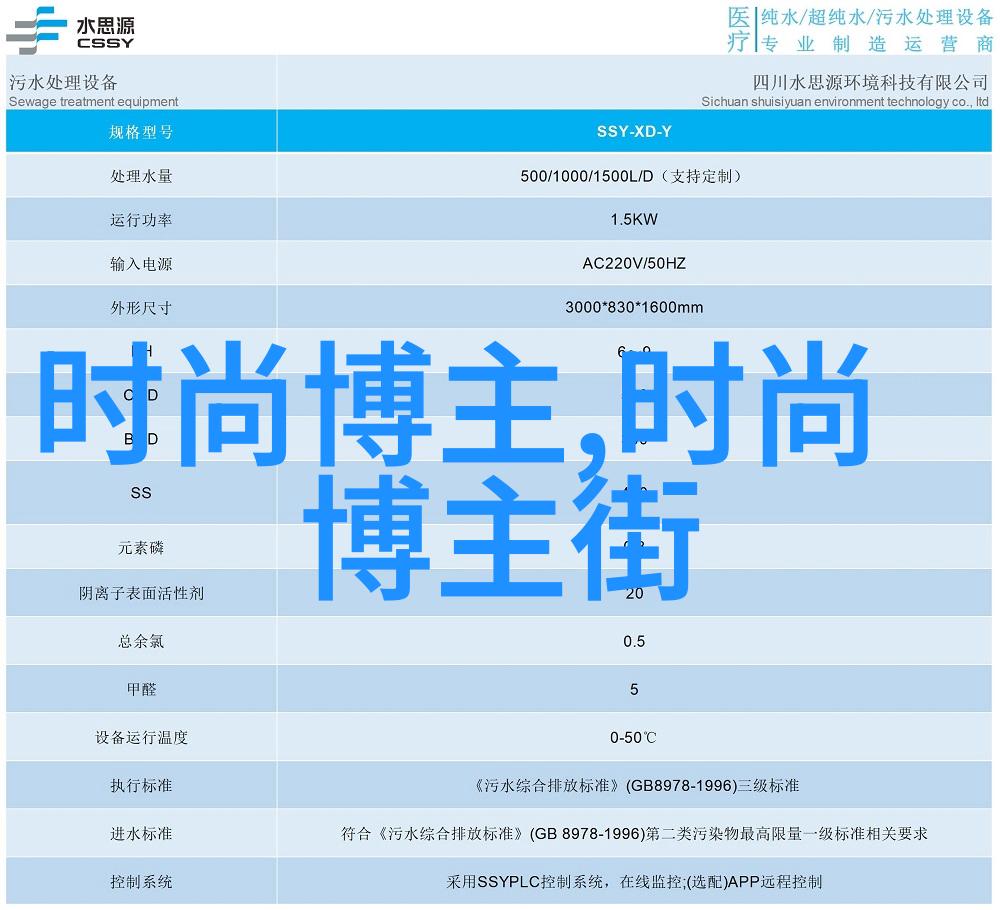Click the GB8978-1996 三级标准 value cell

tap(634, 786)
